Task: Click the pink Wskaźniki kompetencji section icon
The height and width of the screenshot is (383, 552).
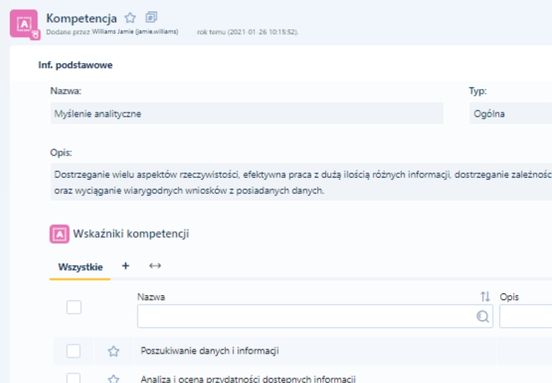Action: click(59, 234)
